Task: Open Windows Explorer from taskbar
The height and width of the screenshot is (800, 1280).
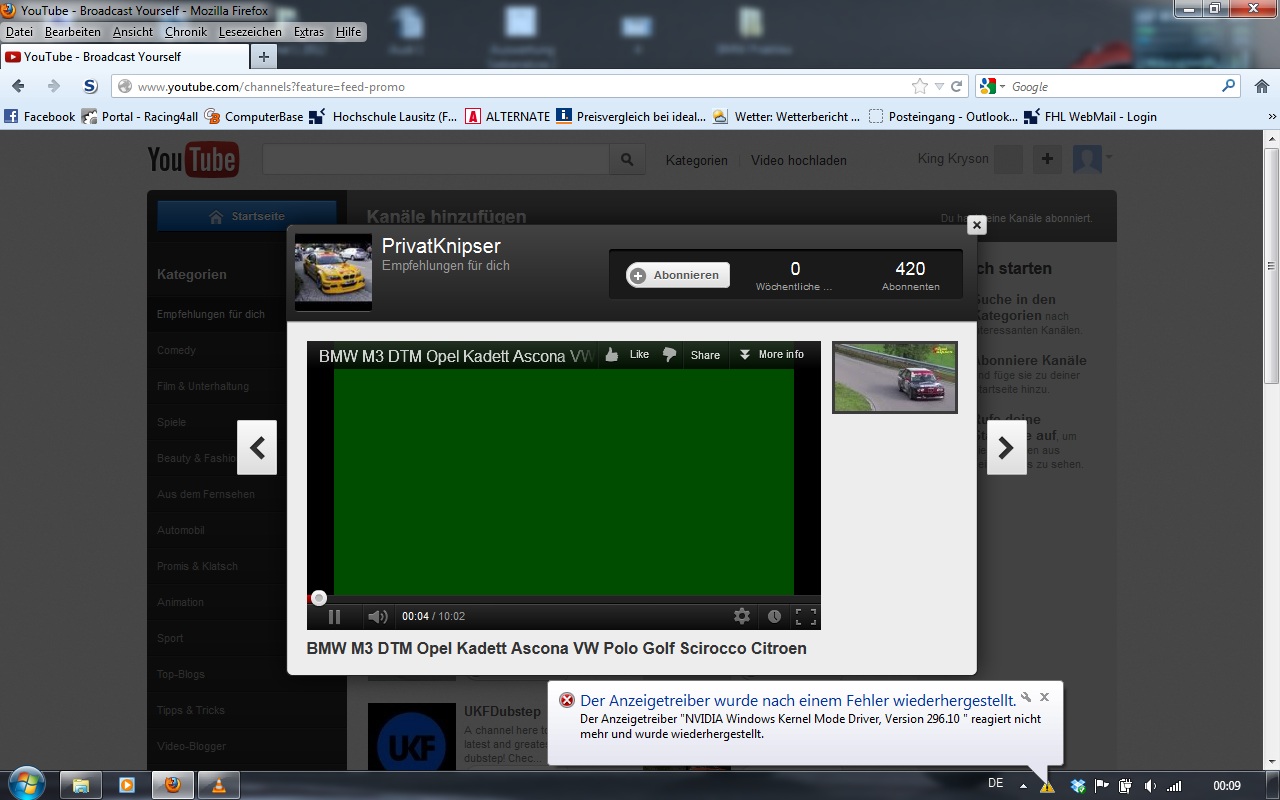Action: [x=82, y=785]
